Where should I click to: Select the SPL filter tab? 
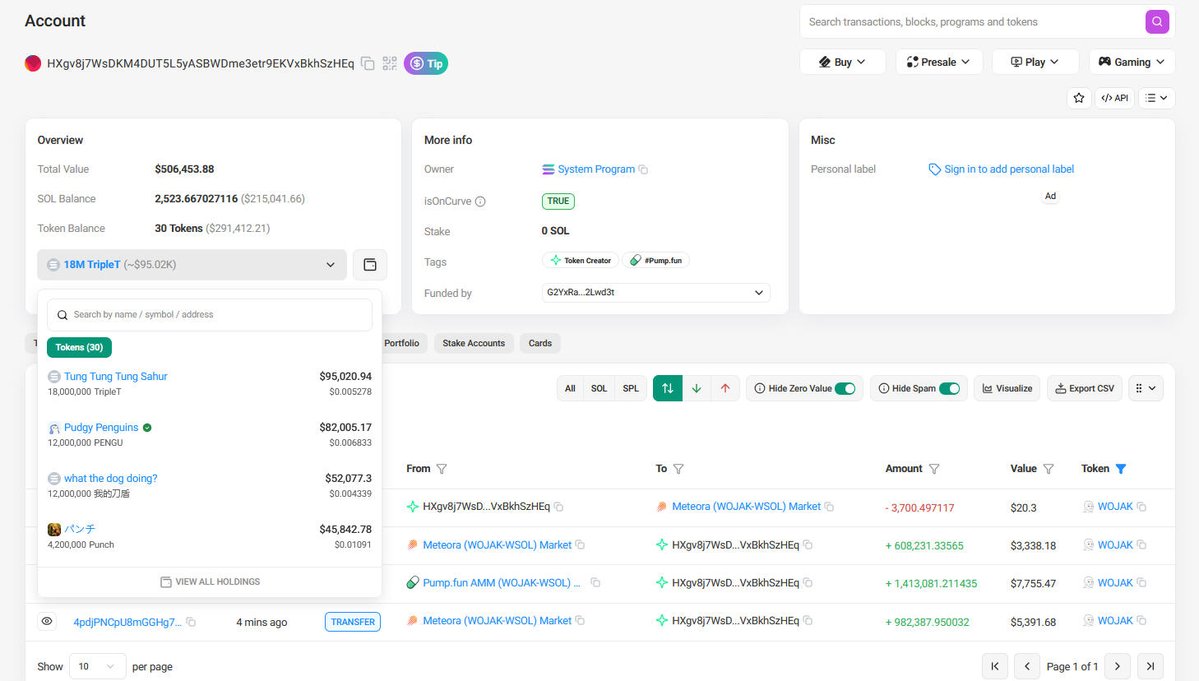[631, 388]
